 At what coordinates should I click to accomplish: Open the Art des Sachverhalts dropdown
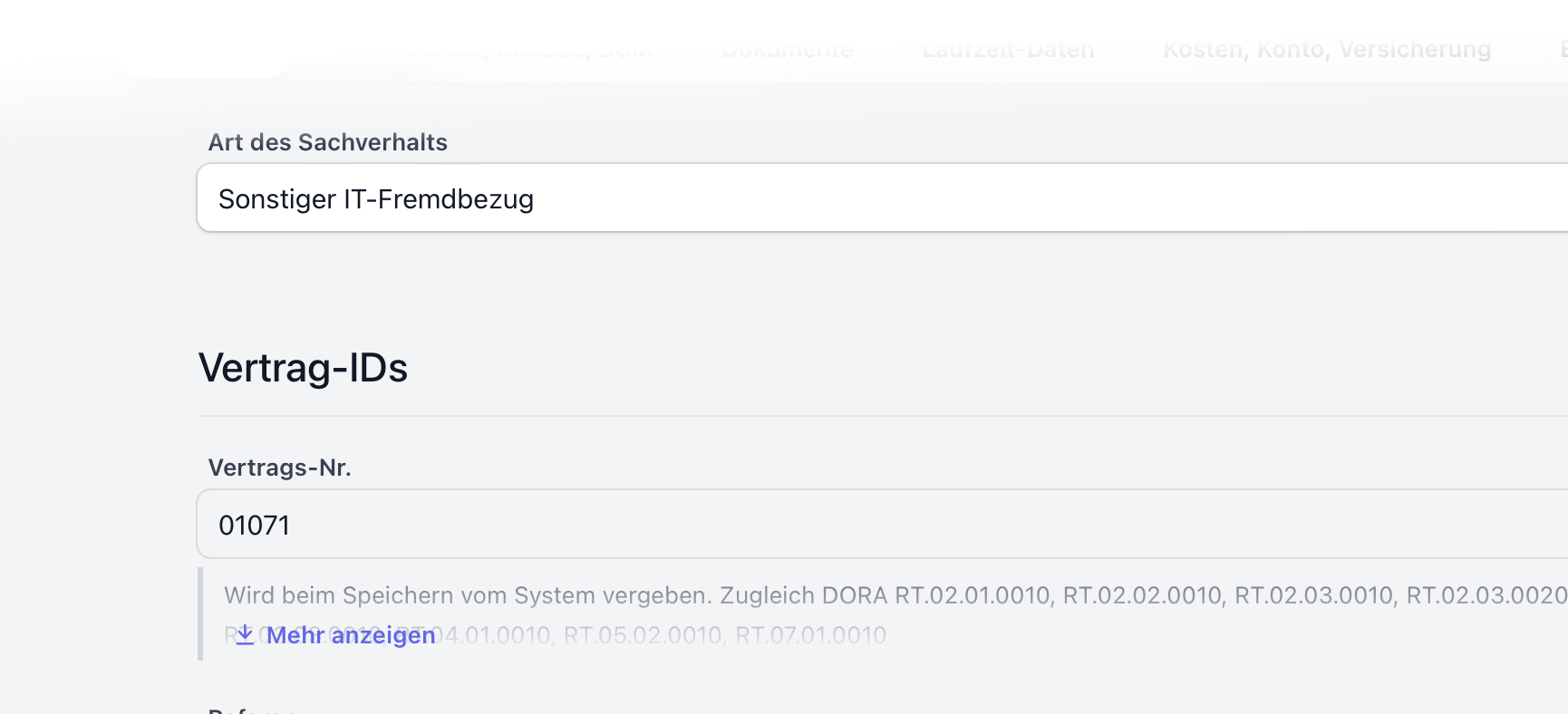881,198
